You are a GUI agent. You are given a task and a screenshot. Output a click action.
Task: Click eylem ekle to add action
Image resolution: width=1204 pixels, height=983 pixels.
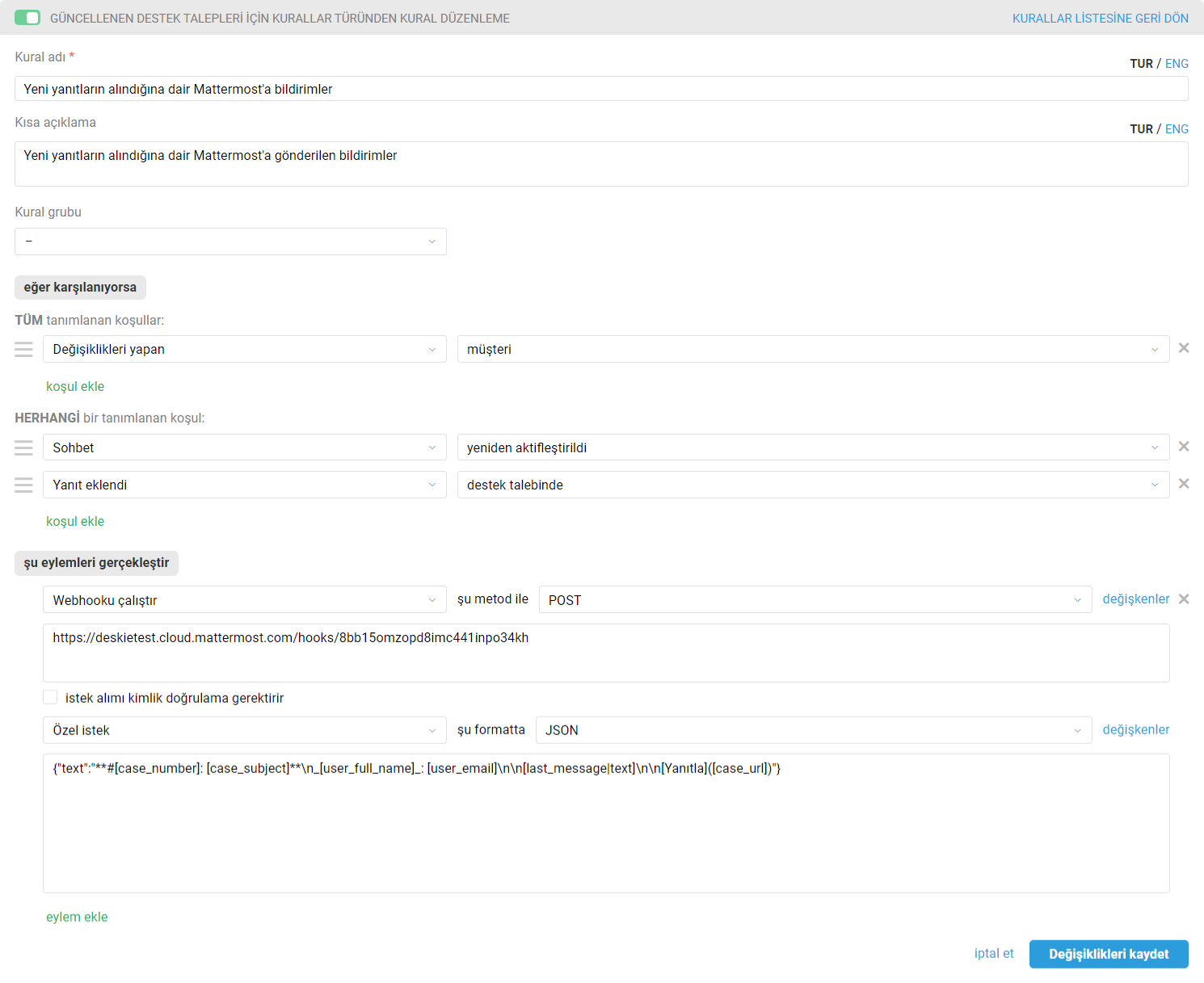pos(77,917)
